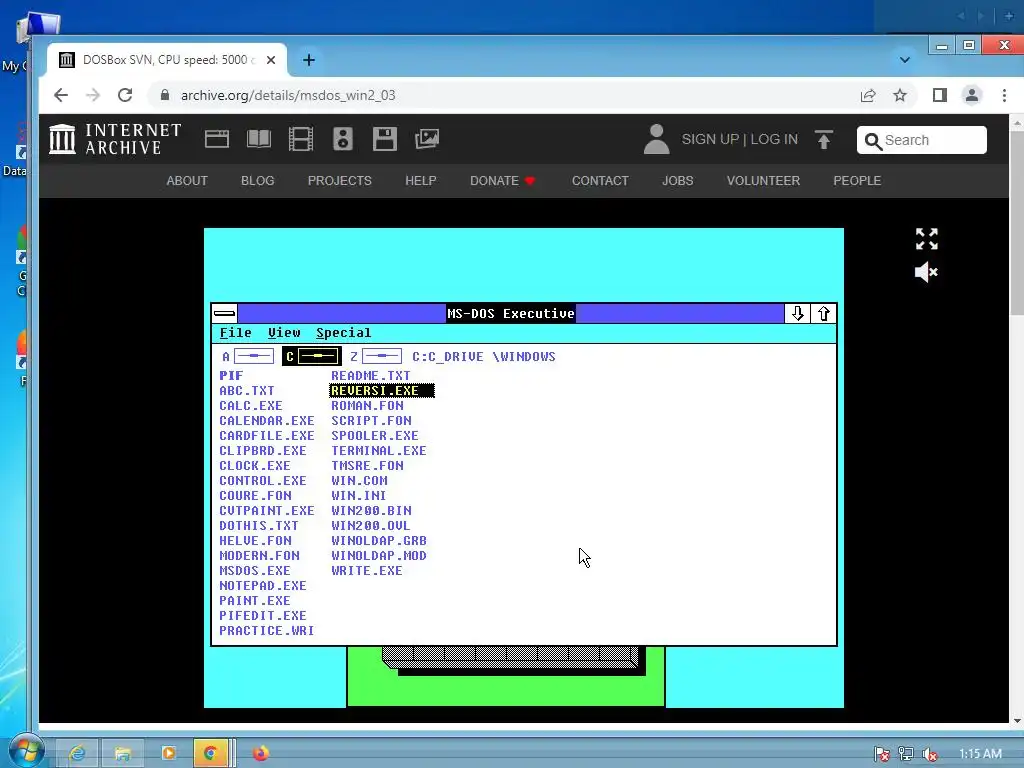Open the Internet Archive audio speaker icon
1024x768 pixels.
[x=343, y=139]
